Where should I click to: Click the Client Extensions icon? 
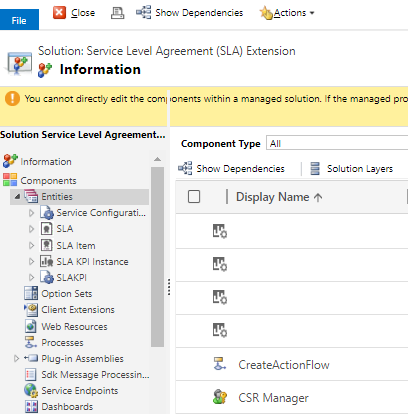31,310
